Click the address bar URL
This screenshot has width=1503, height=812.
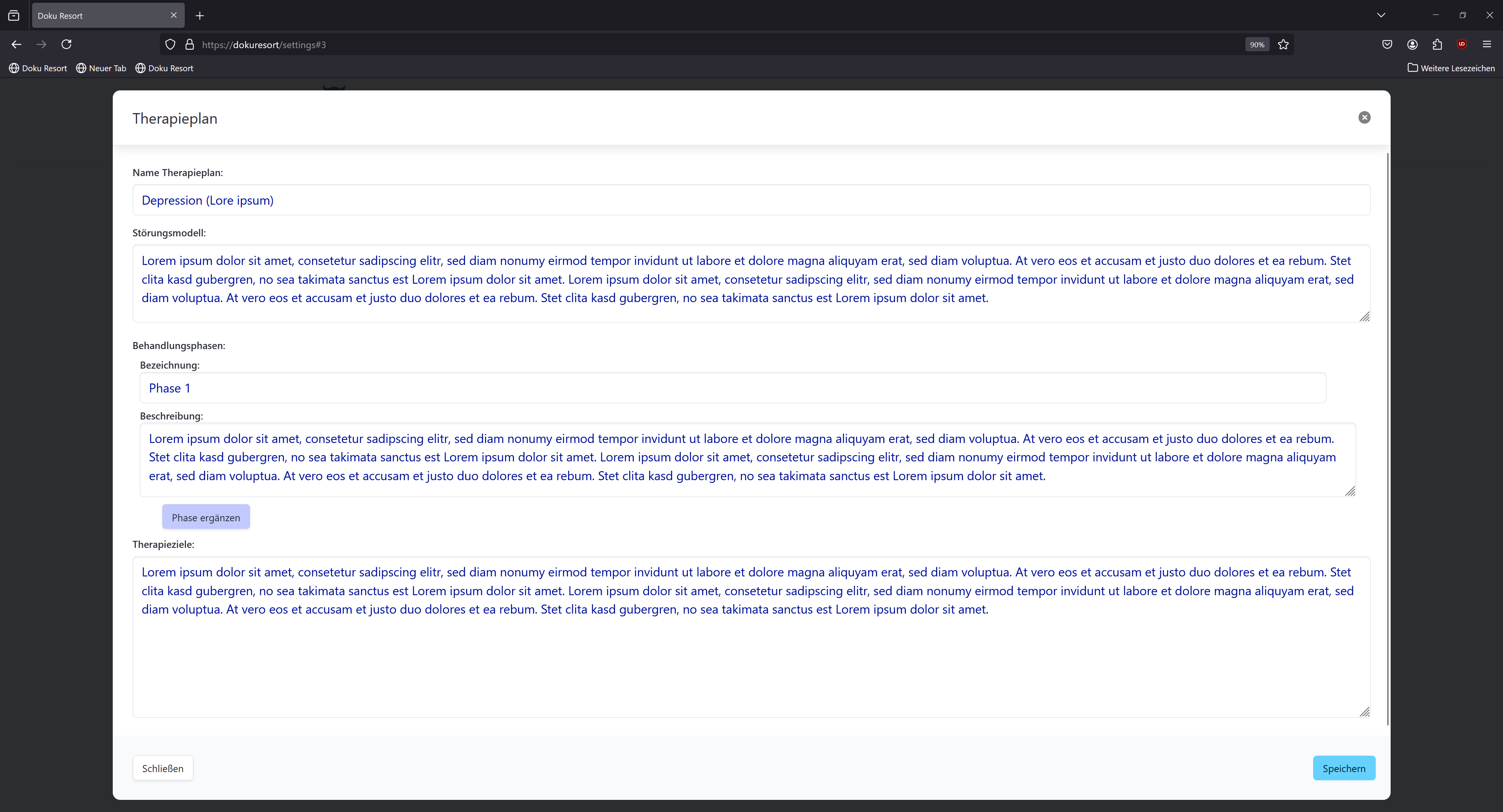click(x=264, y=45)
